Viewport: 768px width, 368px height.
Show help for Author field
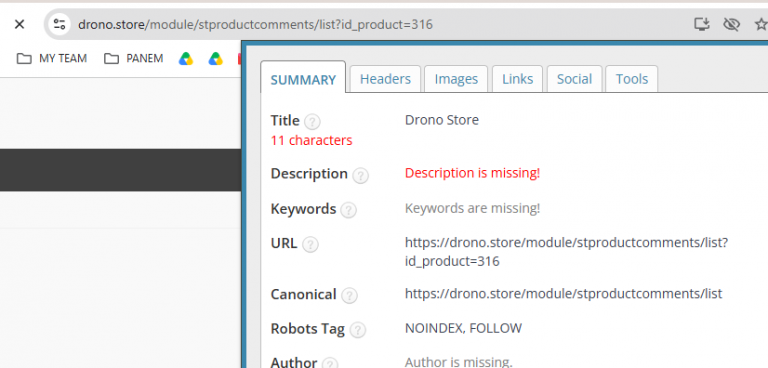[330, 364]
